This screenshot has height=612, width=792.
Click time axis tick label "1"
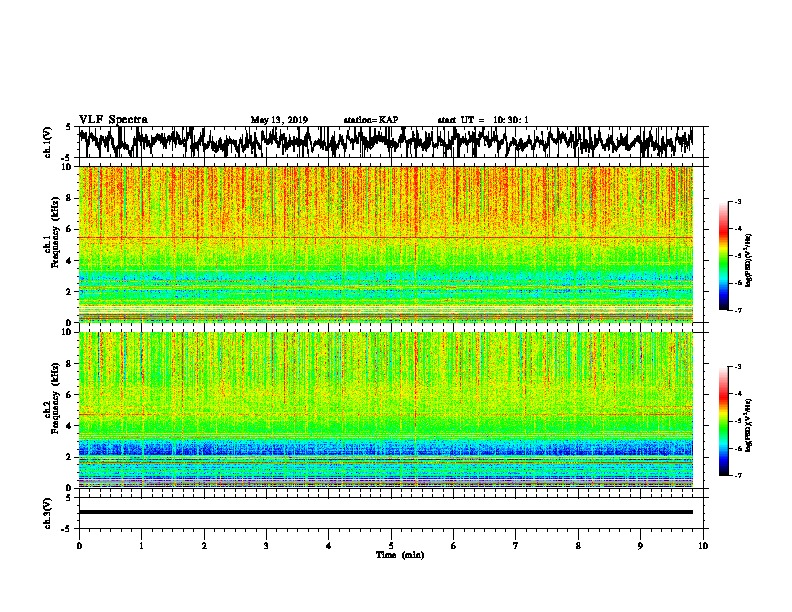tap(141, 546)
